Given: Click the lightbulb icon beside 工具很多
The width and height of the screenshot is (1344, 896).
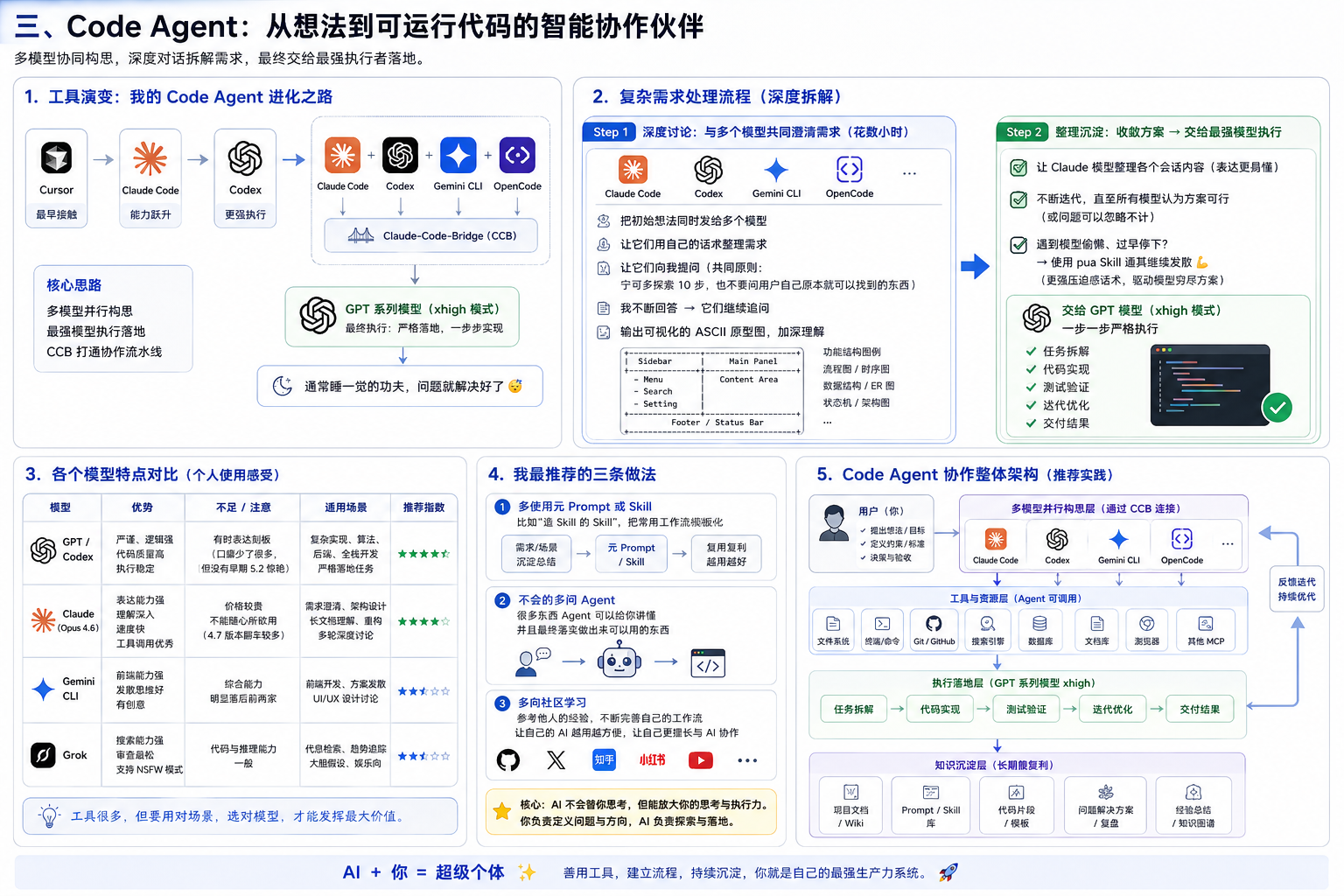Looking at the screenshot, I should point(50,815).
